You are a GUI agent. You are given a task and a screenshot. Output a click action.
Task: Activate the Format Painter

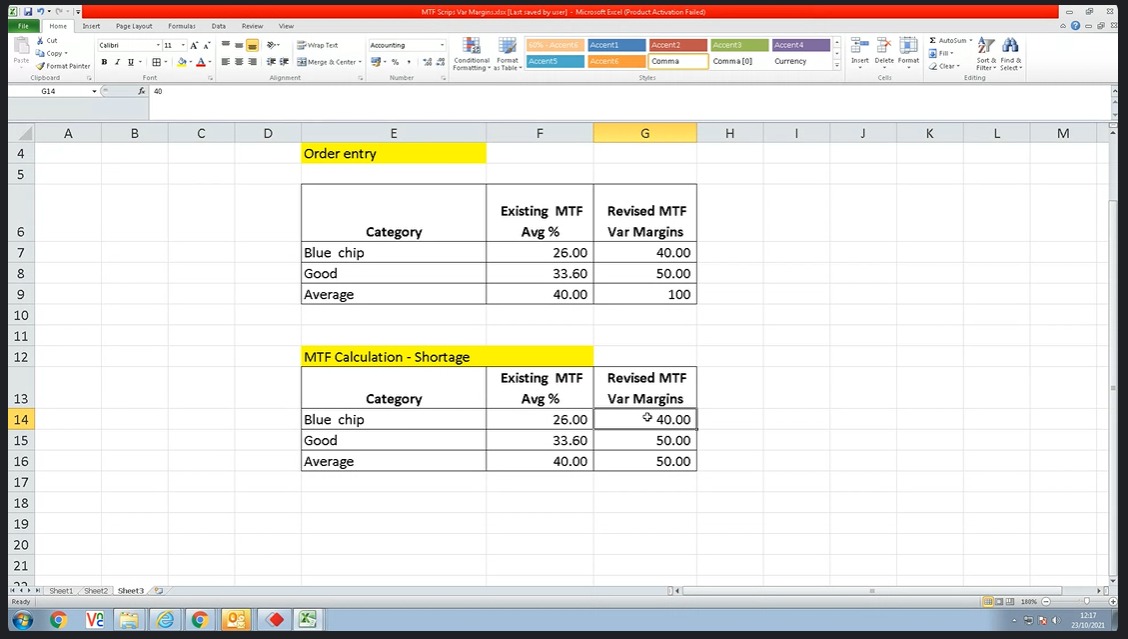[63, 65]
